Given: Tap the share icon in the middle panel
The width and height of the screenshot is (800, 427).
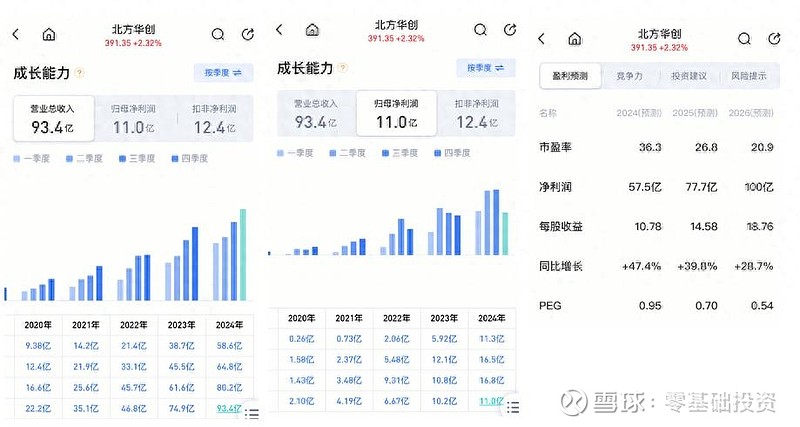Looking at the screenshot, I should point(510,30).
